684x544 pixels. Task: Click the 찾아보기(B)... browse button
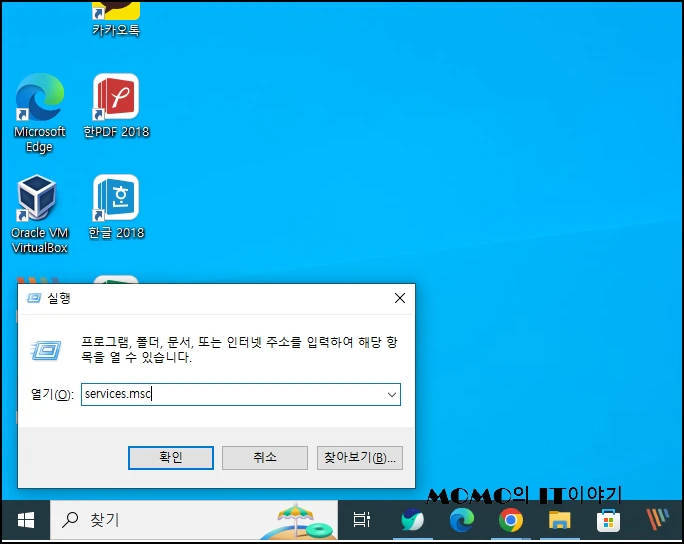coord(360,458)
